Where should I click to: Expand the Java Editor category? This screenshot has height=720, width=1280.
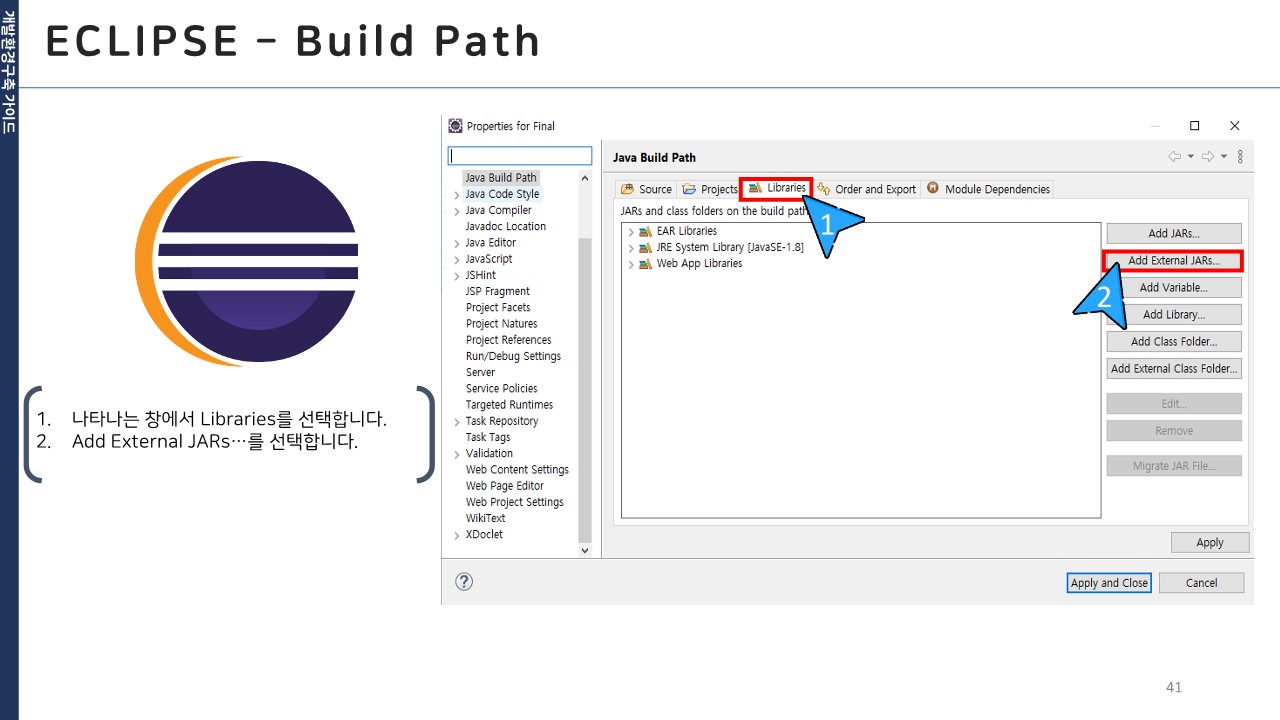point(457,243)
